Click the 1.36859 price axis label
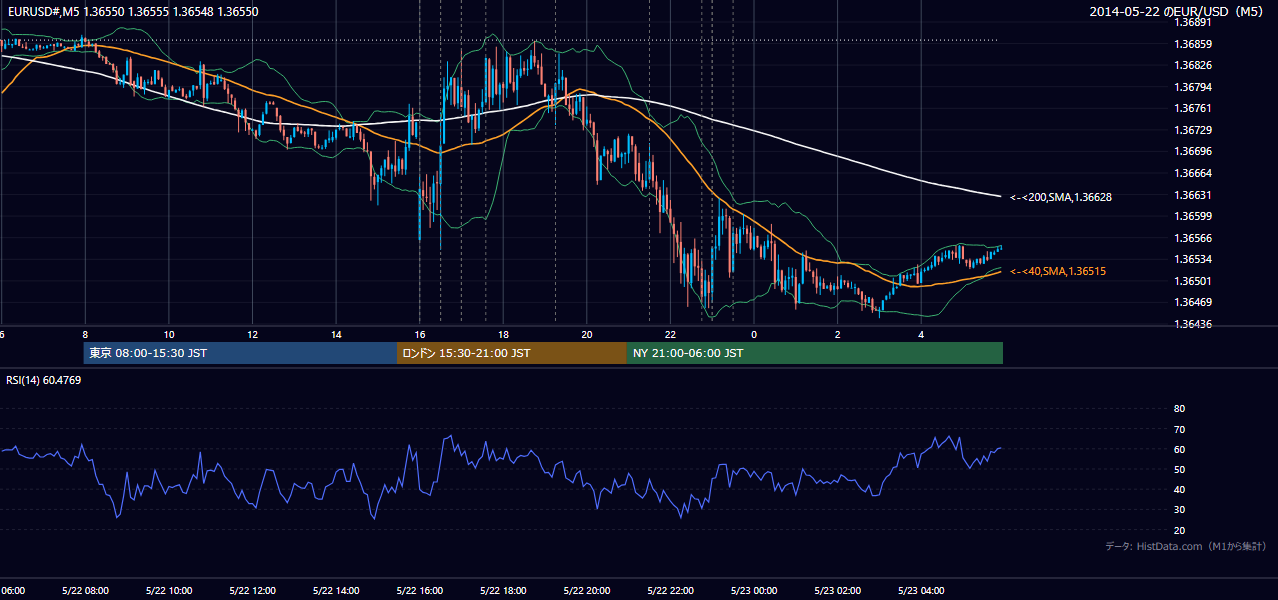This screenshot has width=1278, height=600. pos(1192,44)
